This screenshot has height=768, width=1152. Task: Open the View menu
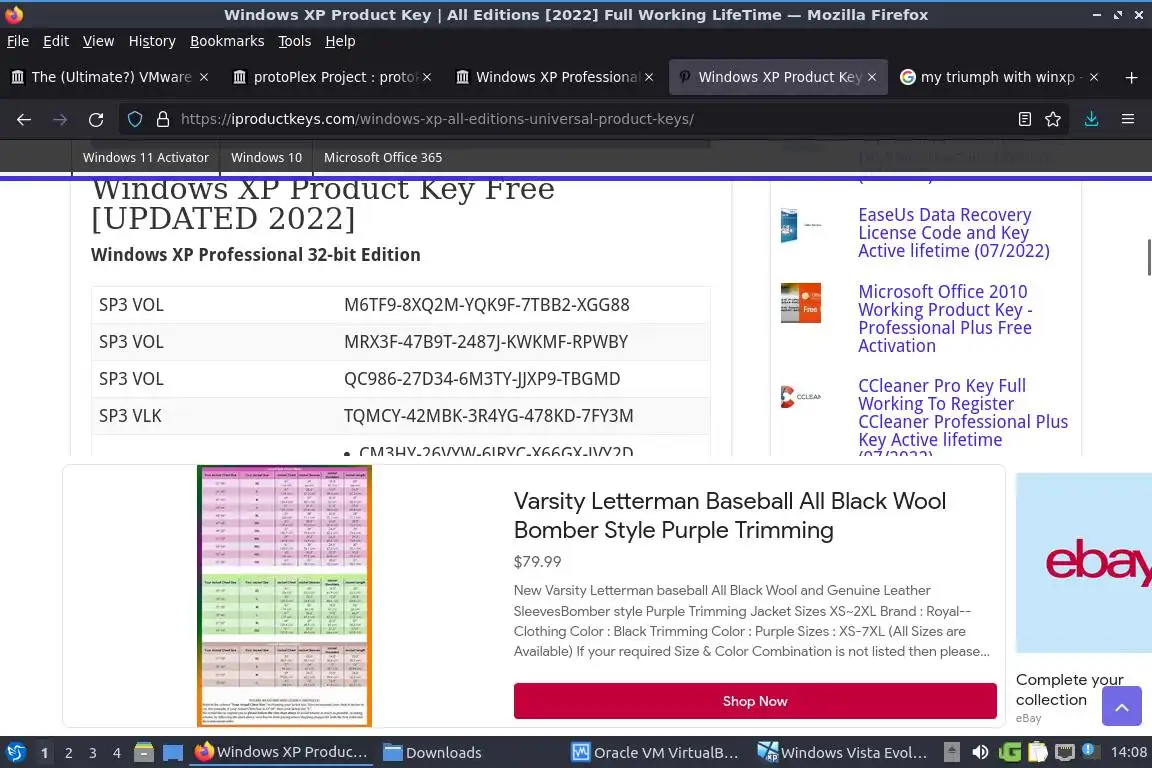tap(98, 41)
